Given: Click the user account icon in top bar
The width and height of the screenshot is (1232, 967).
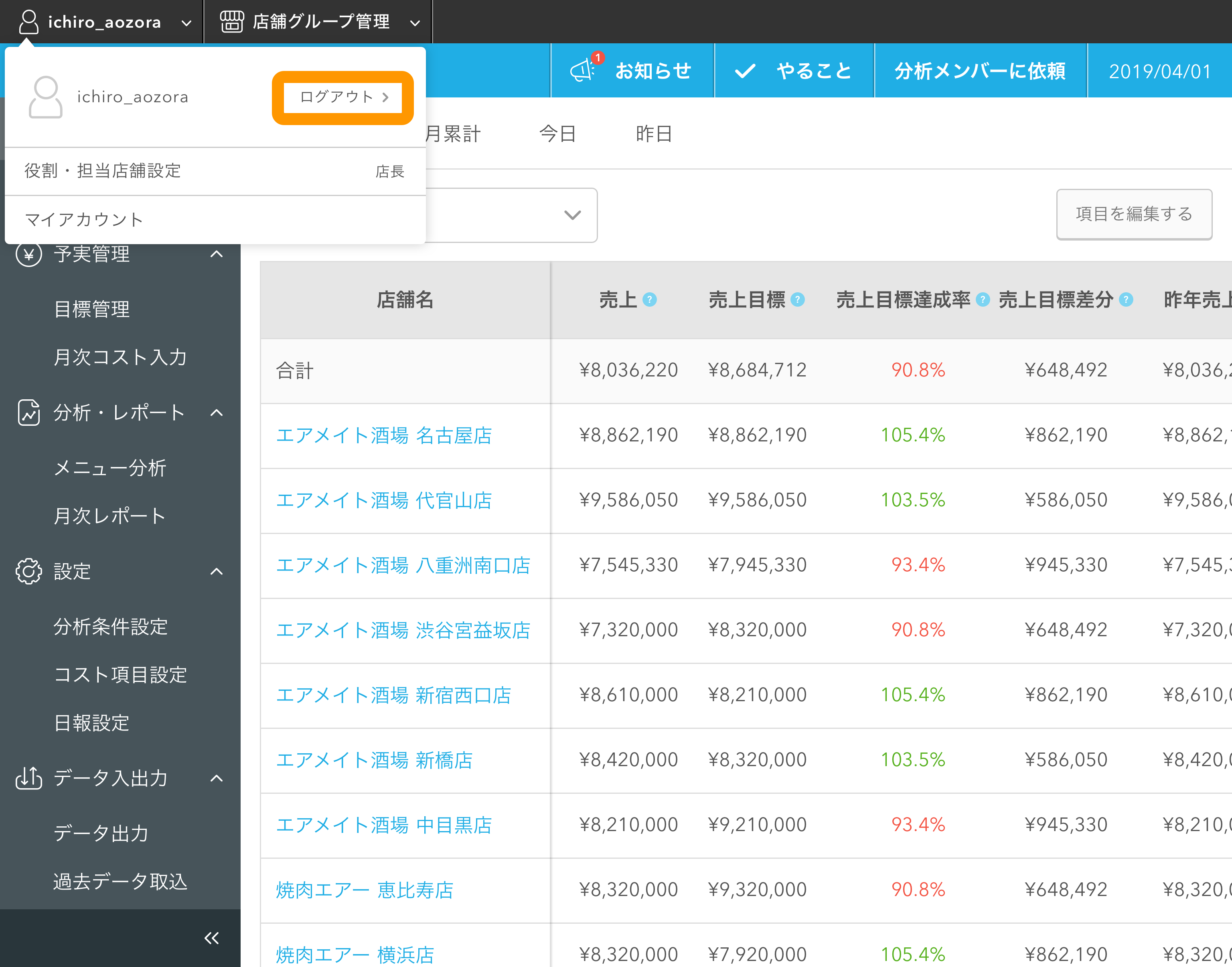Looking at the screenshot, I should pos(28,22).
